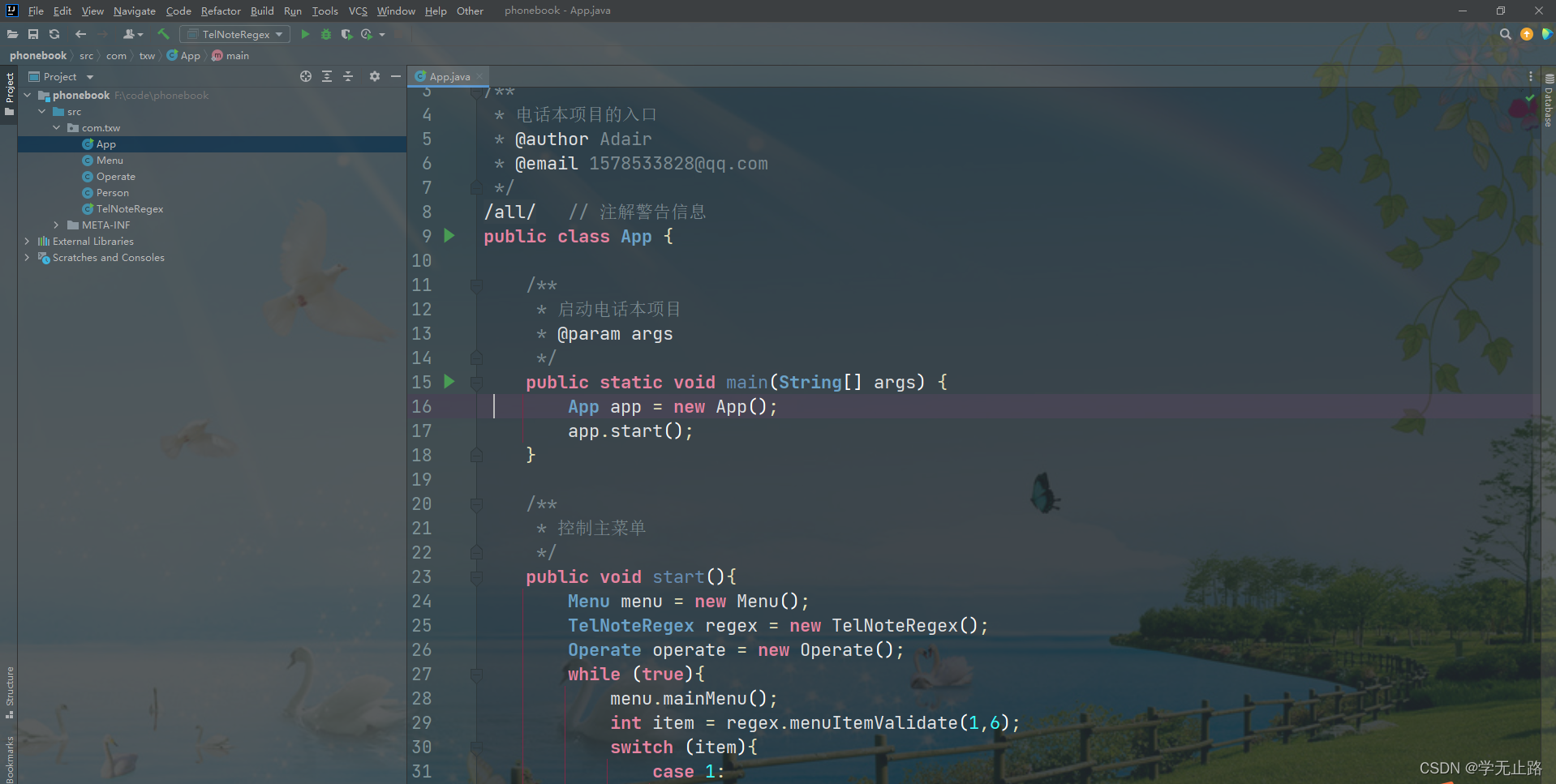Expand Scratches and Consoles node
1556x784 pixels.
point(28,258)
